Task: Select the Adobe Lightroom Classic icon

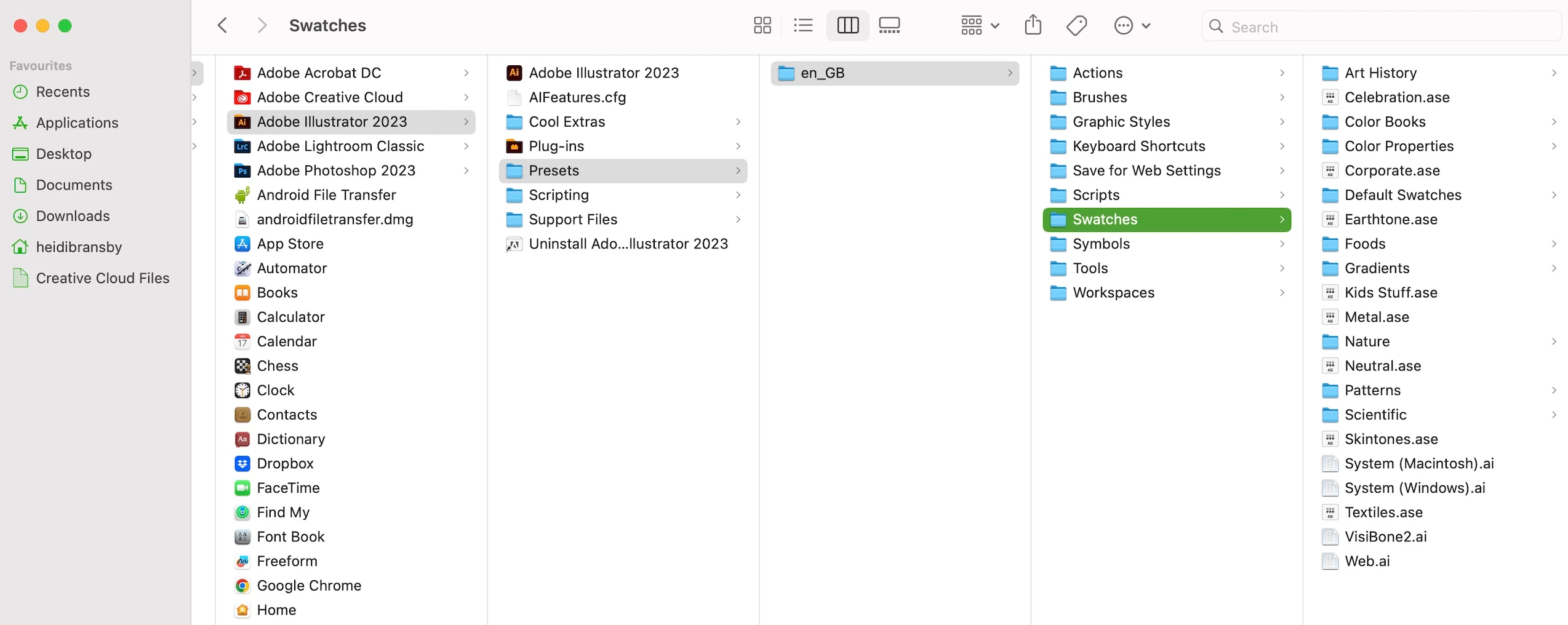Action: (242, 146)
